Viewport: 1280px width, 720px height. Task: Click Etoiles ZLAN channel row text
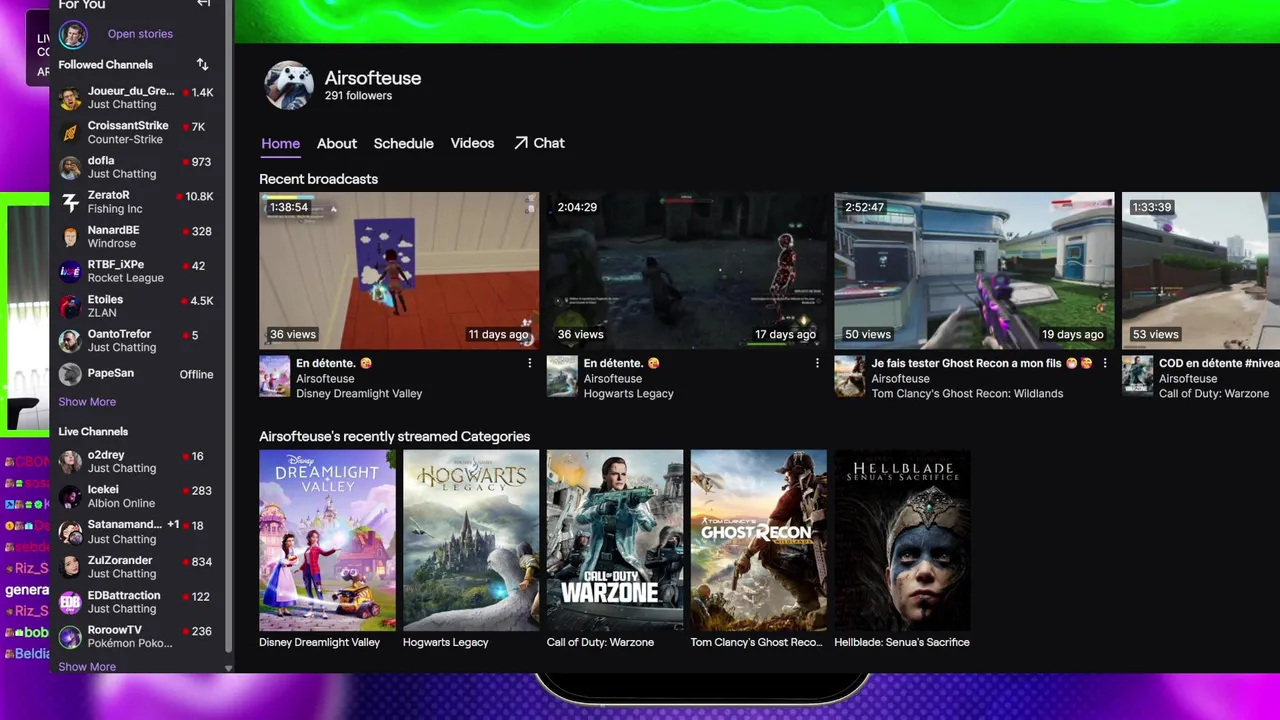[105, 307]
